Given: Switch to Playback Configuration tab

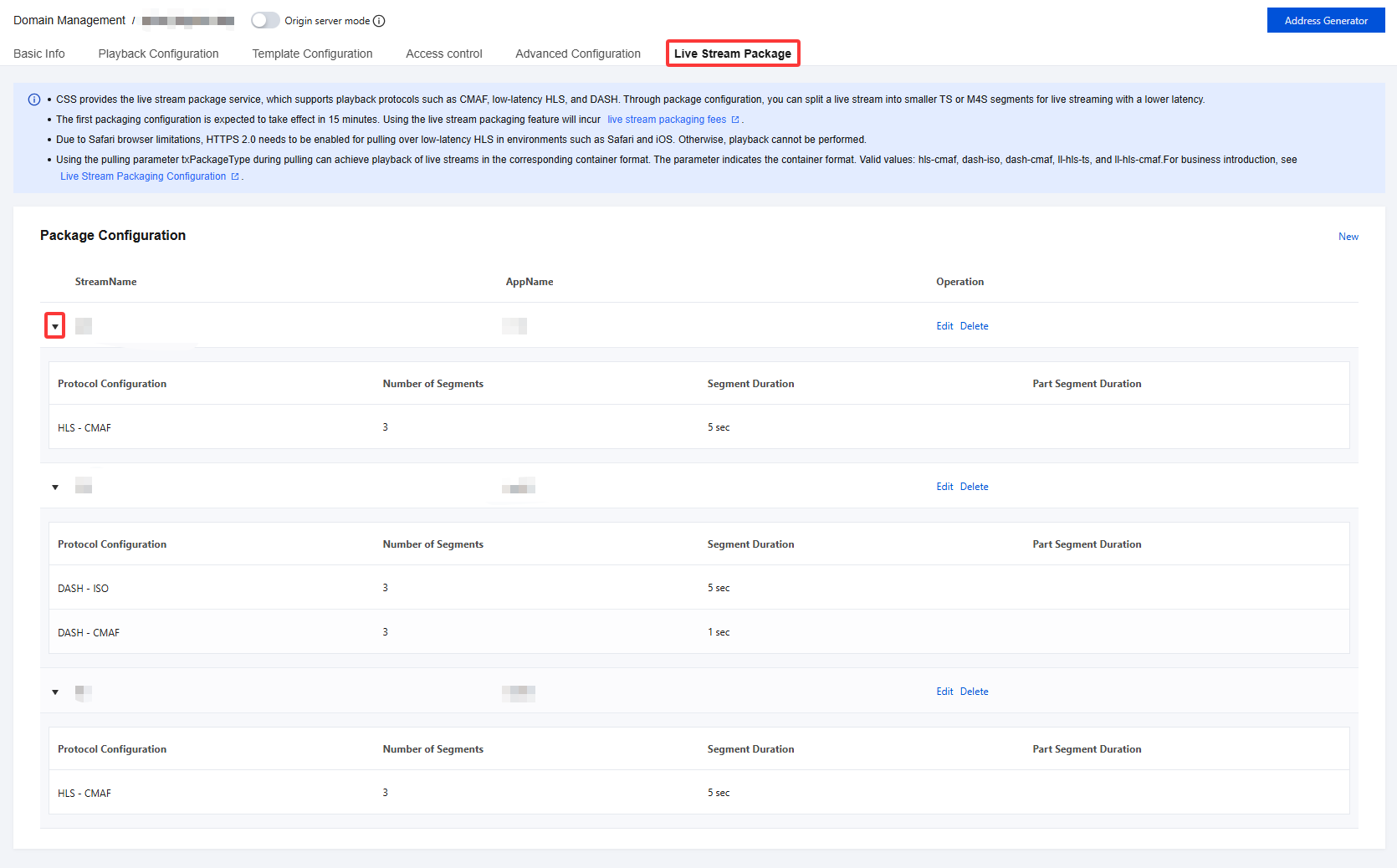Looking at the screenshot, I should (x=158, y=54).
